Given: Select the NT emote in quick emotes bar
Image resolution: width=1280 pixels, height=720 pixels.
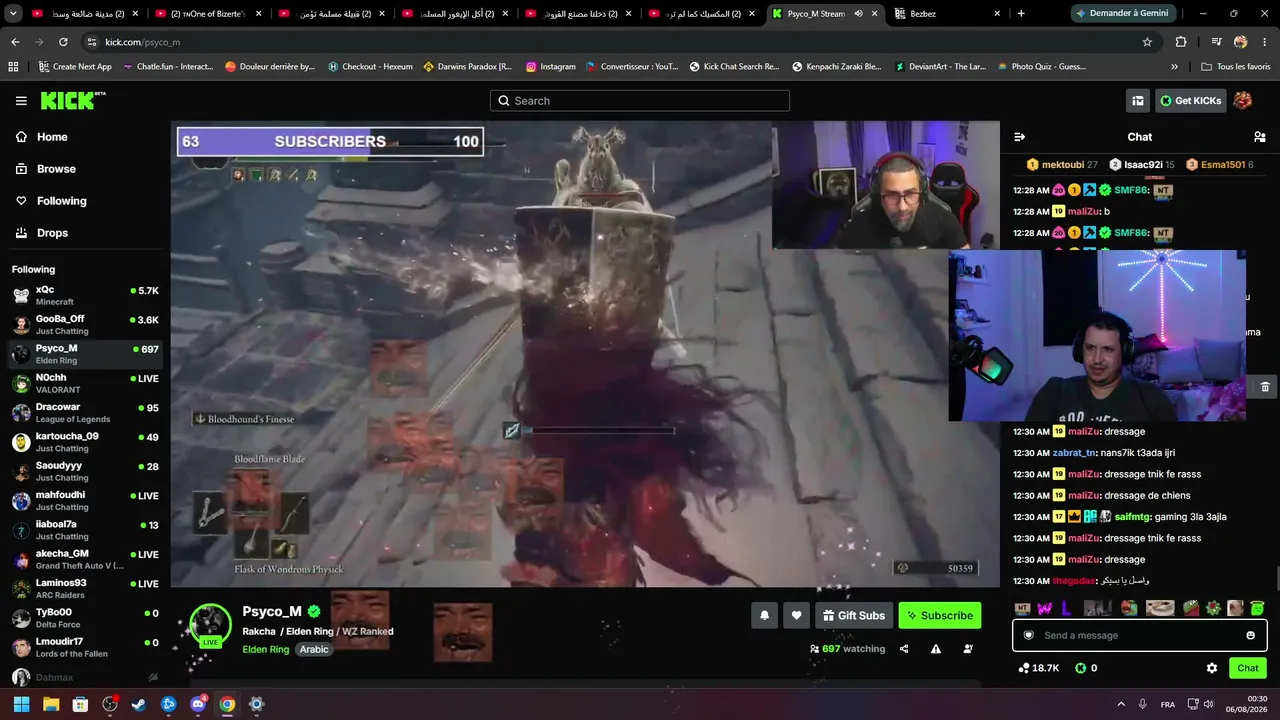Looking at the screenshot, I should tap(1022, 608).
